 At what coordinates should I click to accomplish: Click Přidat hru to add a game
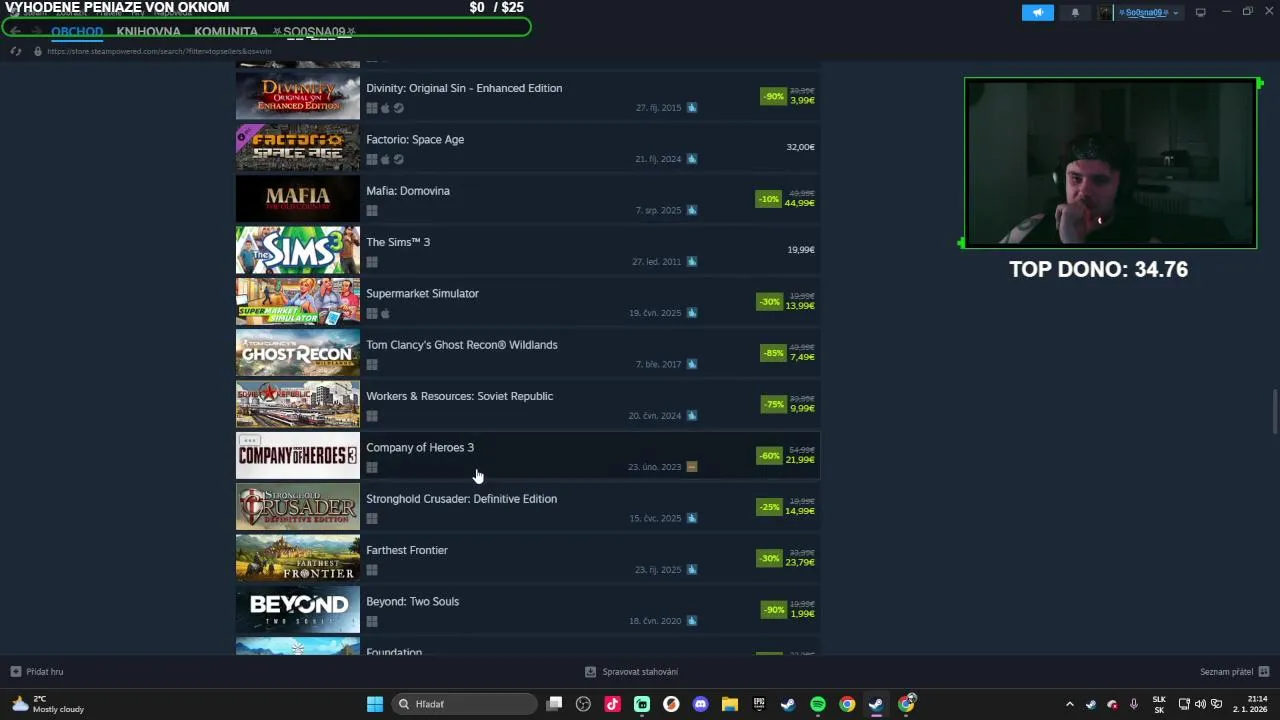click(37, 672)
